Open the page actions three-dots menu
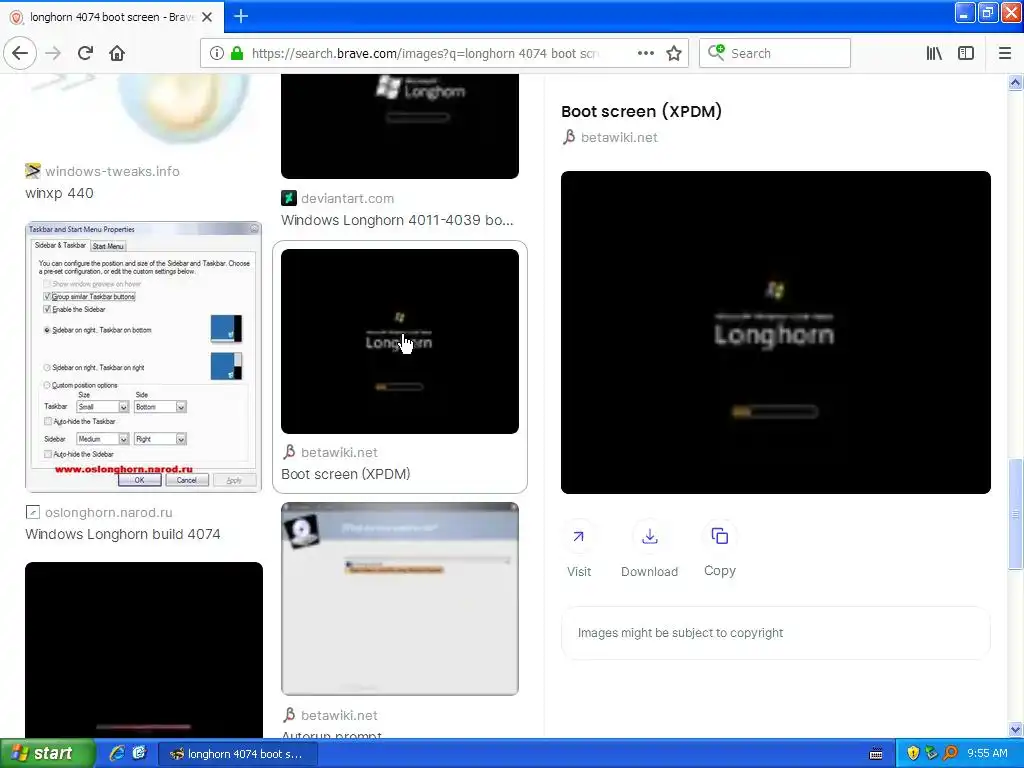The width and height of the screenshot is (1024, 768). coord(645,53)
